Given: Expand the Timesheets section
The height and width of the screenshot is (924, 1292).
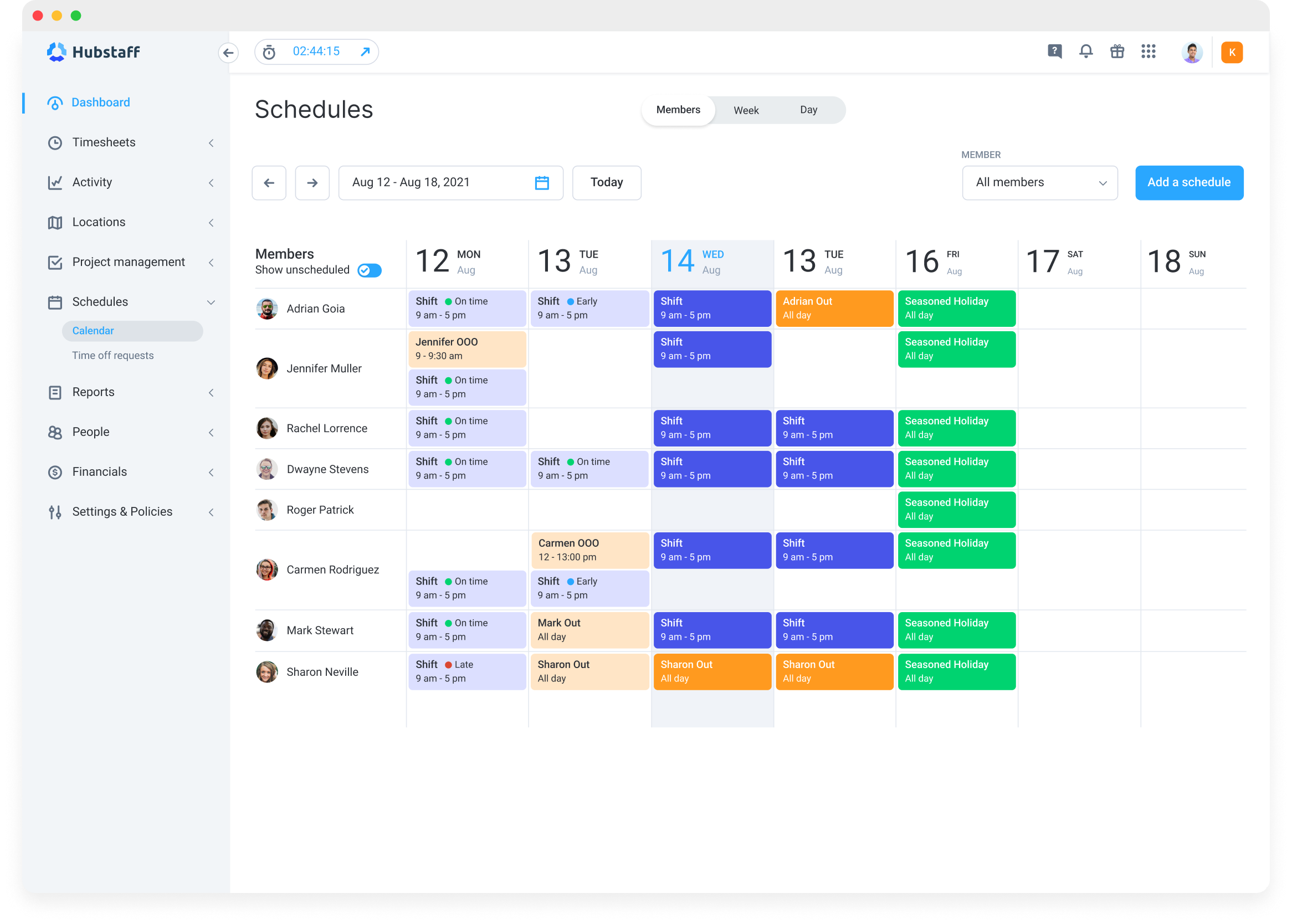Looking at the screenshot, I should tap(212, 143).
